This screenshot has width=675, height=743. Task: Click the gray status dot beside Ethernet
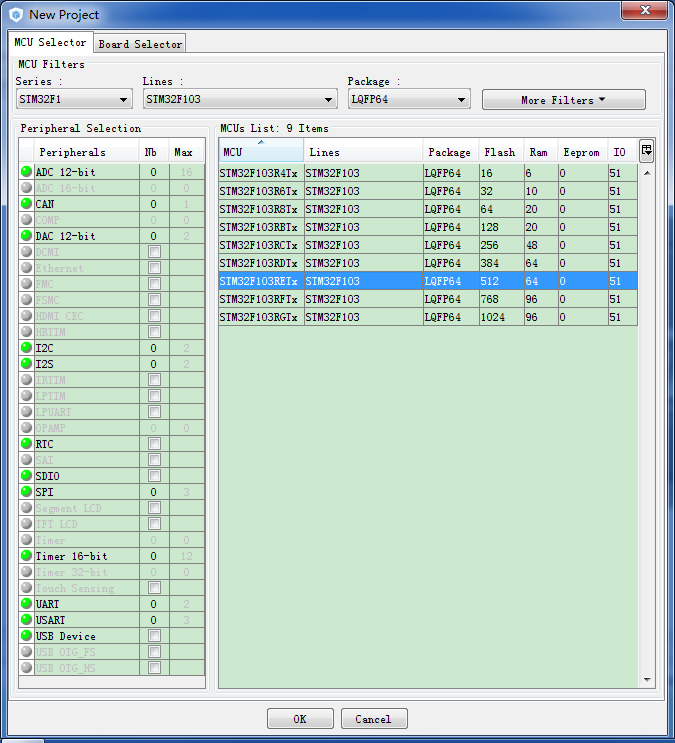coord(27,268)
